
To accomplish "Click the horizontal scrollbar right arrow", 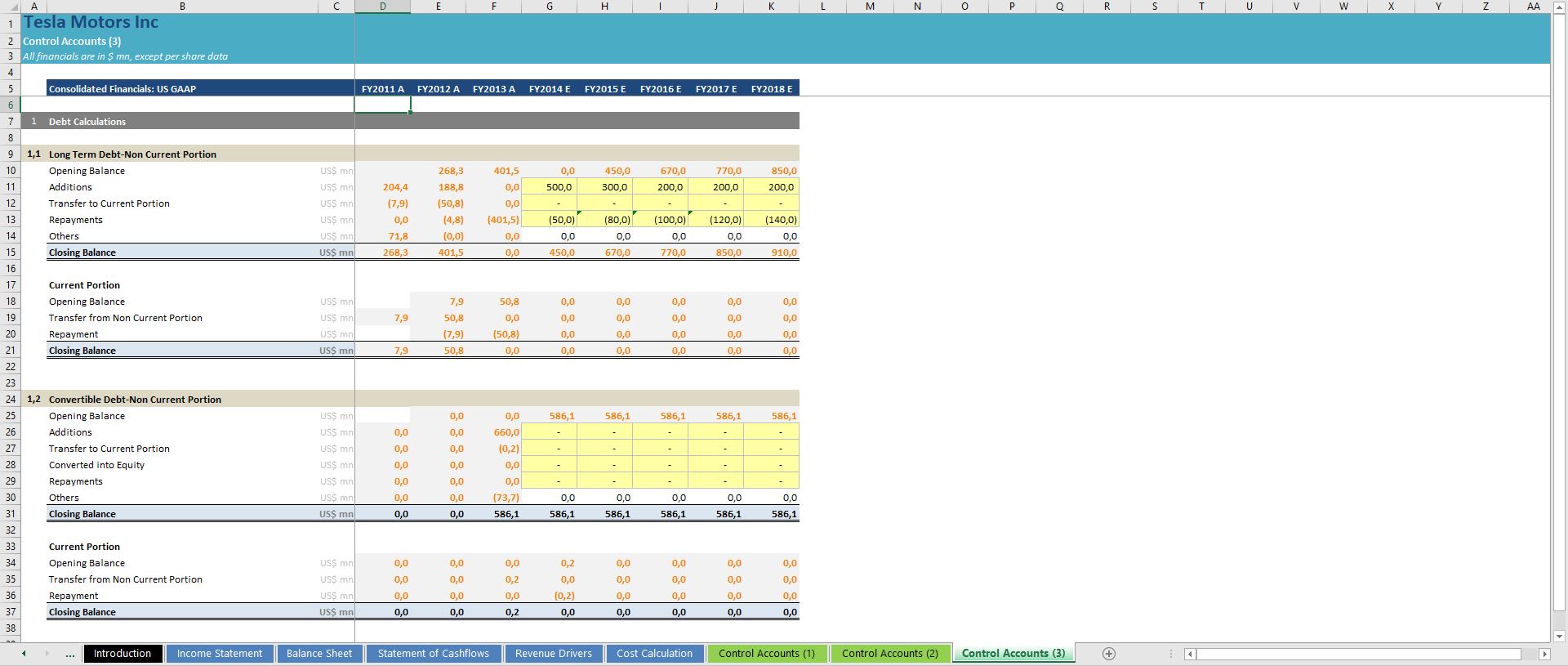I will 1543,654.
